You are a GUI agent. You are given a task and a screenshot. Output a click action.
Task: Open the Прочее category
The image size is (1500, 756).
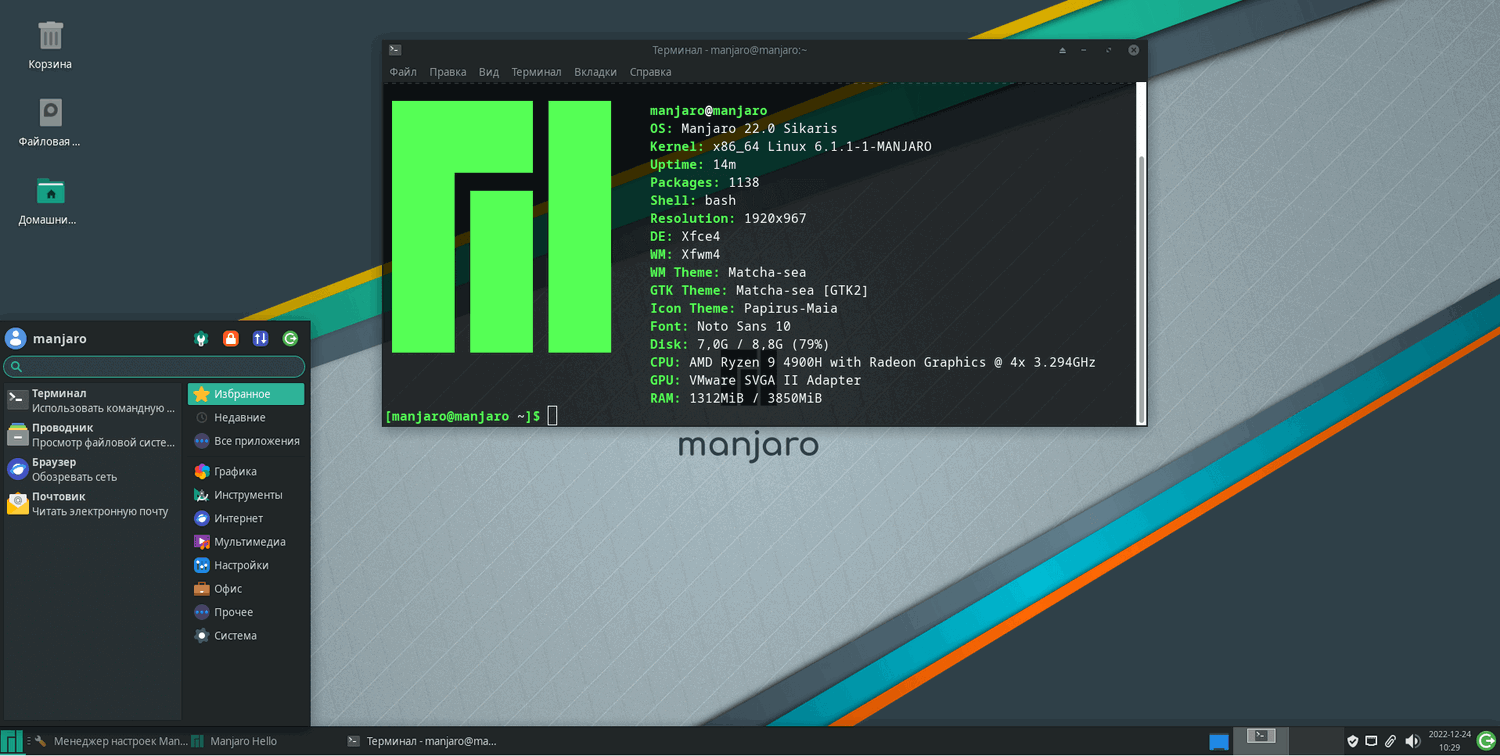[x=246, y=612]
